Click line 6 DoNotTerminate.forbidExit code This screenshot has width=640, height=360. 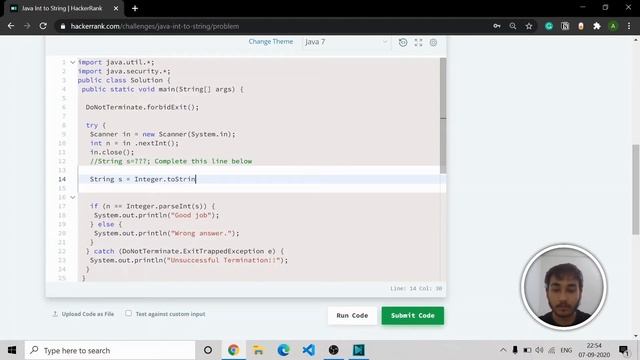coord(142,107)
